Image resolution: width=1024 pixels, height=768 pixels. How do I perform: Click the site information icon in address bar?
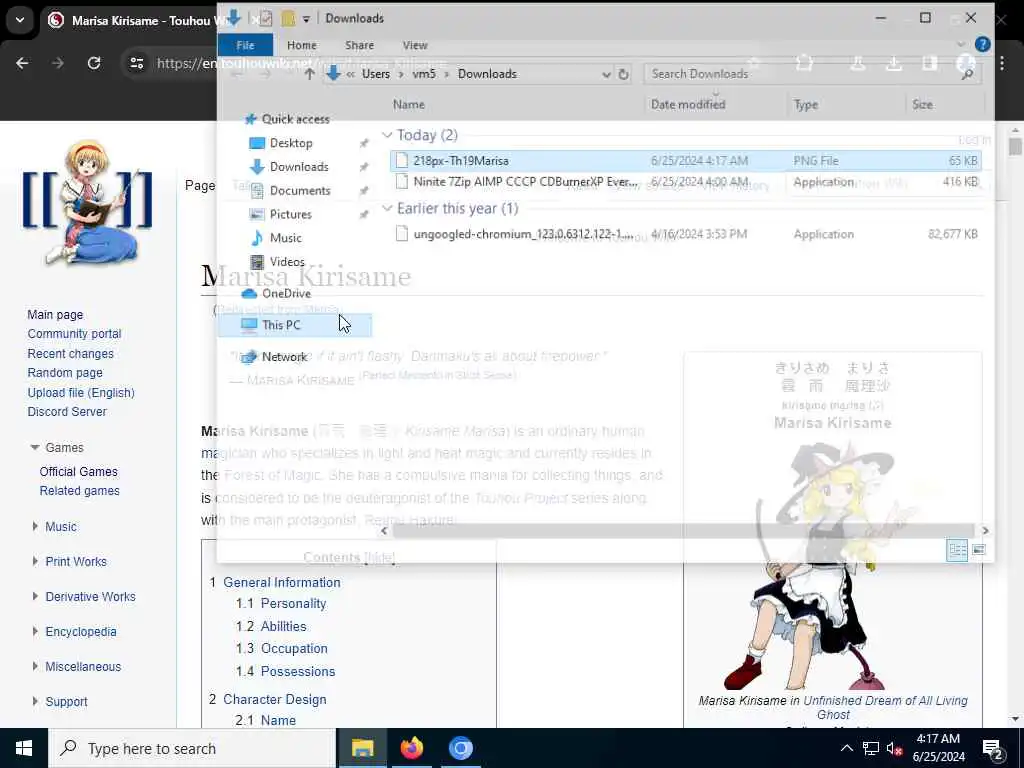pos(136,63)
